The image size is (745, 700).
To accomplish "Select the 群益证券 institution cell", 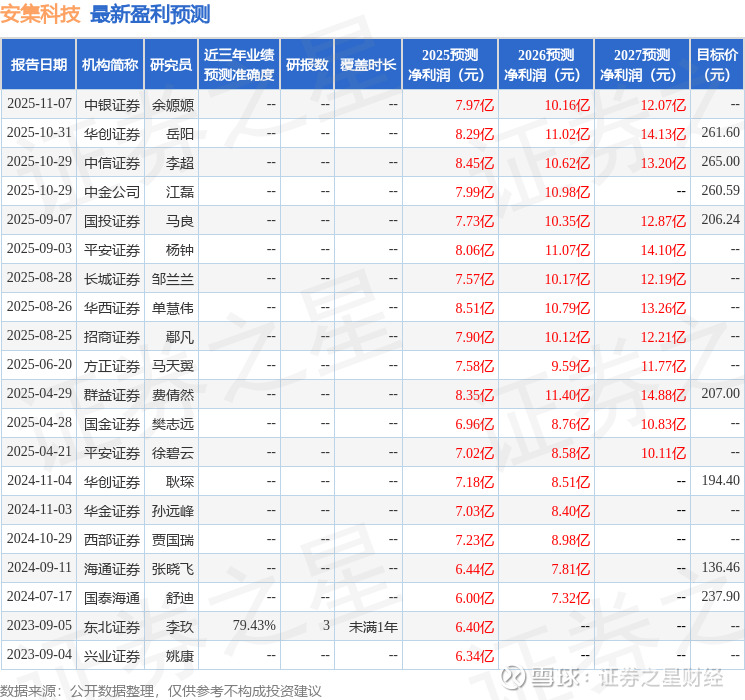I will [112, 394].
